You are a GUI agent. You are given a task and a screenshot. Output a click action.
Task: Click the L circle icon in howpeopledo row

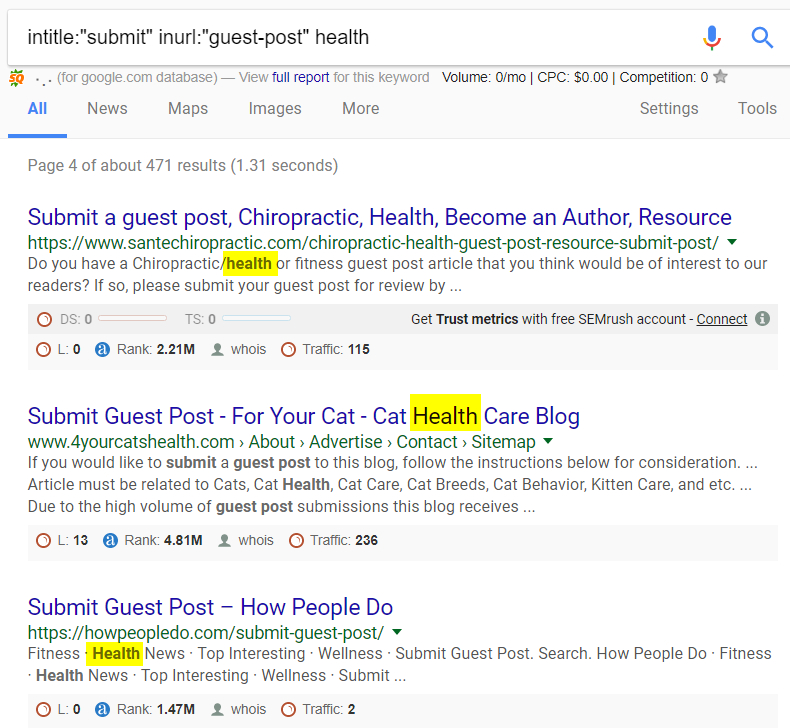coord(43,710)
